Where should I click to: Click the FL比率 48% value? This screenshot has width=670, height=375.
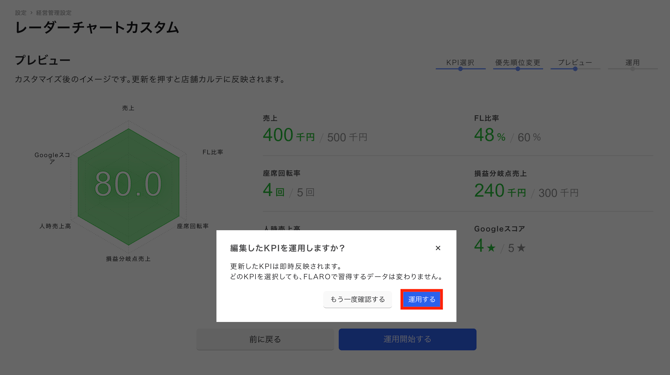[x=490, y=135]
